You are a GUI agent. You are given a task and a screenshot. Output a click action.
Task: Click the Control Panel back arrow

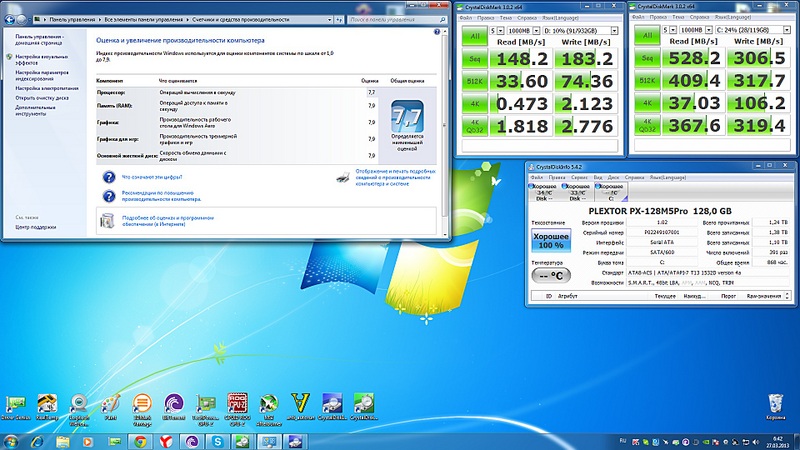(9, 20)
